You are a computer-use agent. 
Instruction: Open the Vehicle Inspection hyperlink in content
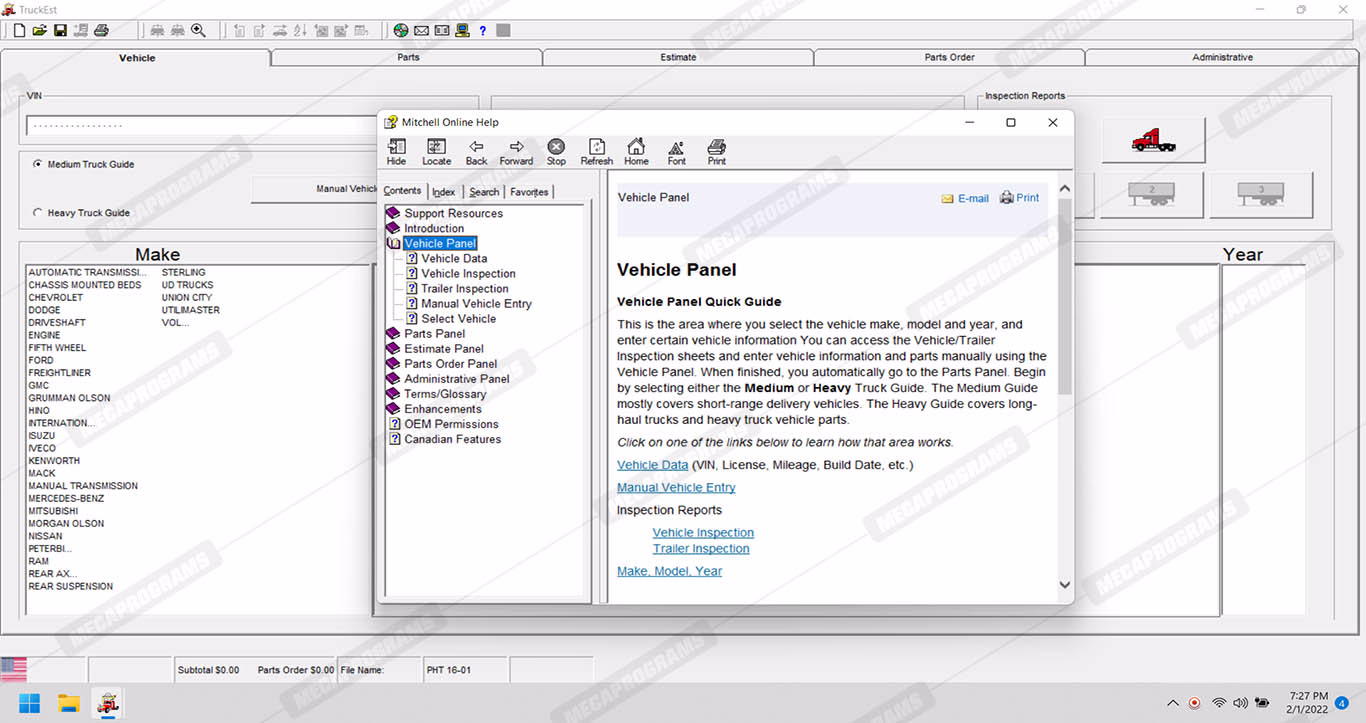point(703,532)
